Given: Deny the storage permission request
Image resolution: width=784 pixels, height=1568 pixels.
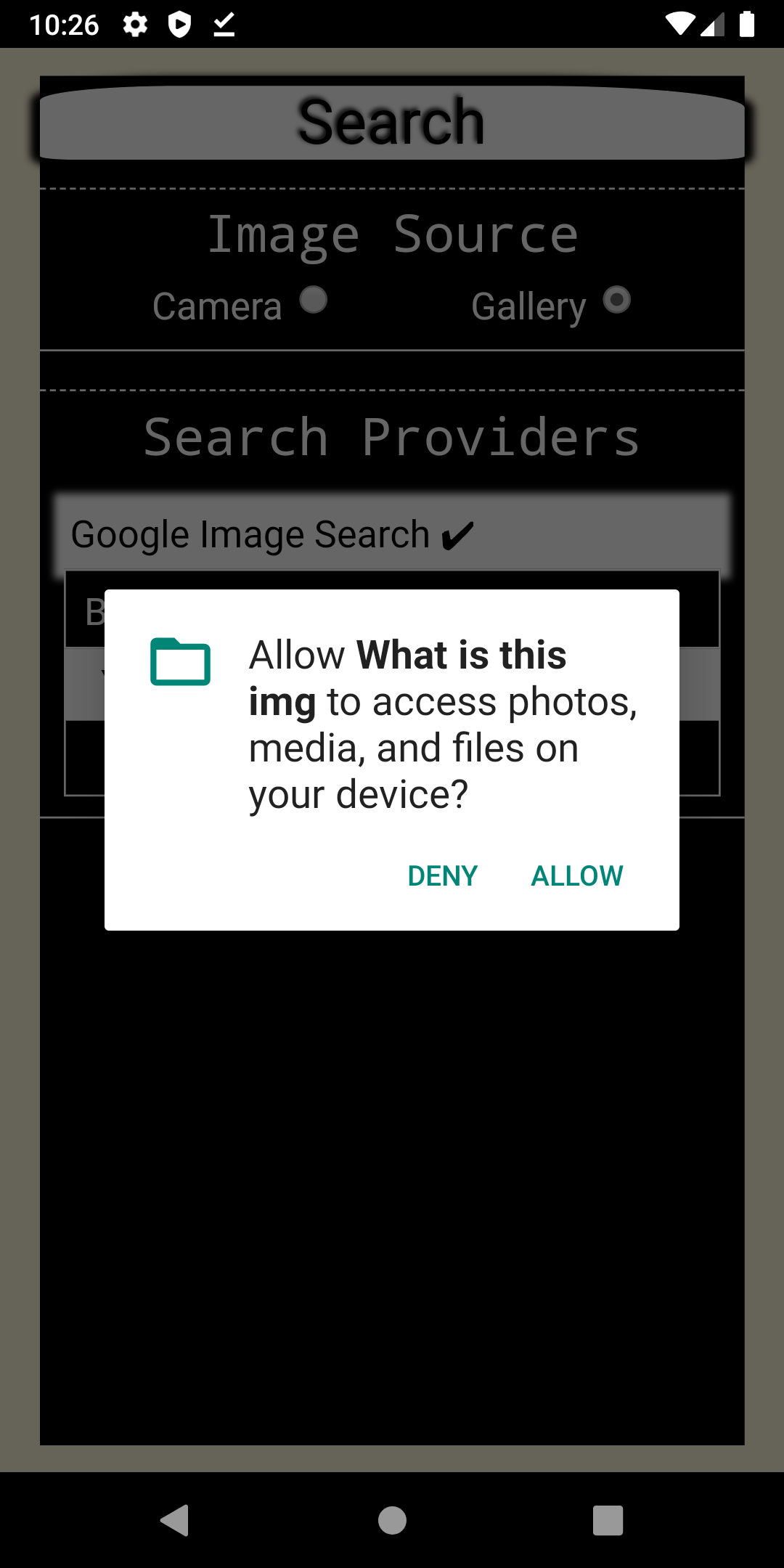Looking at the screenshot, I should [x=443, y=875].
